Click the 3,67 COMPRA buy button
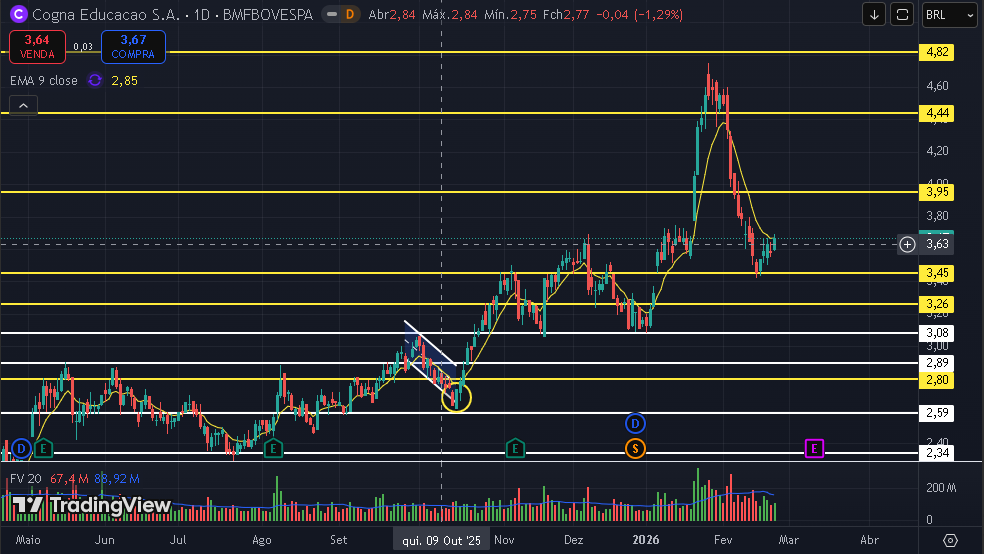This screenshot has width=984, height=554. pyautogui.click(x=133, y=47)
